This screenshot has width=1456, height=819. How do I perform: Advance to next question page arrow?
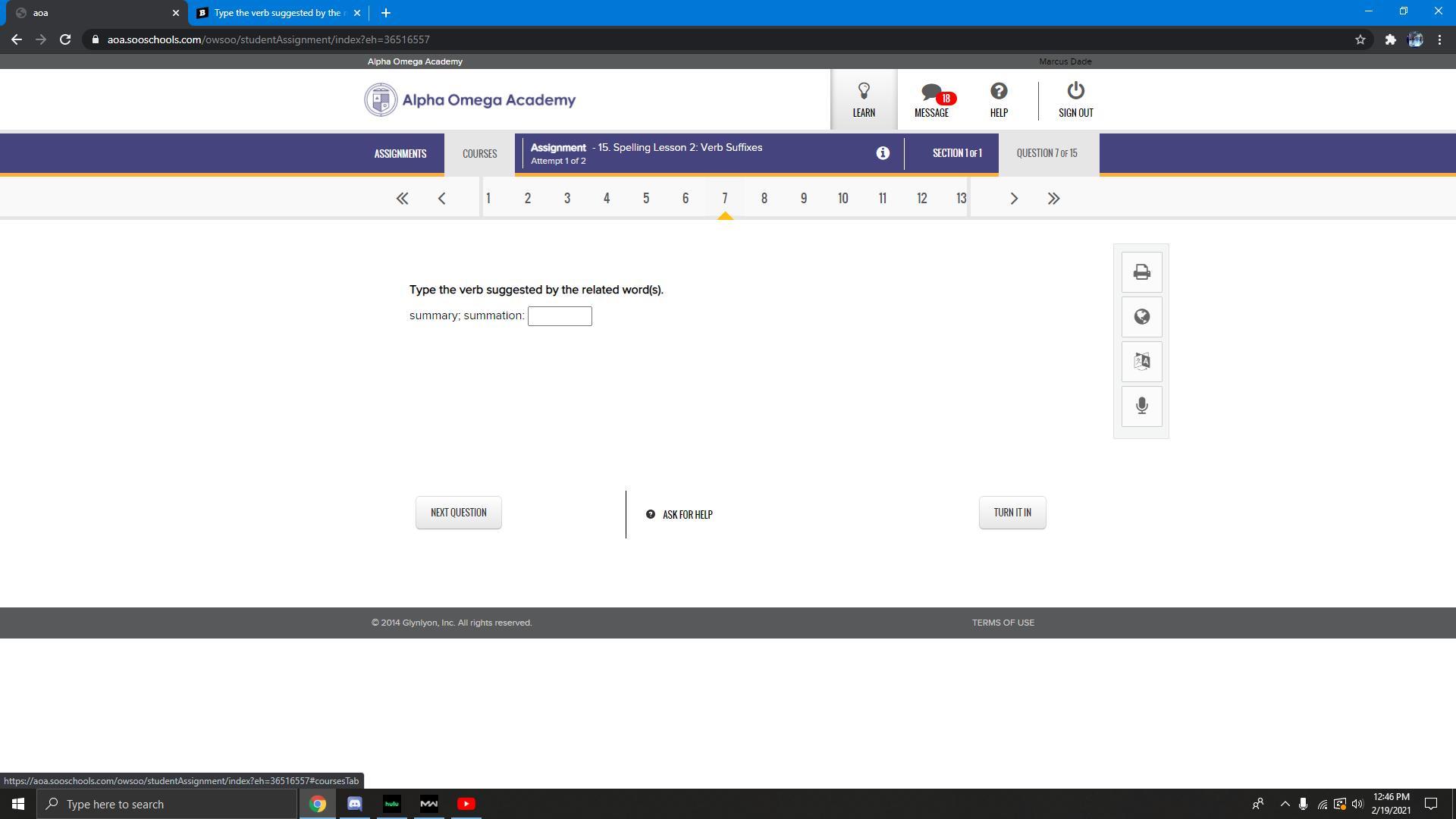1014,199
